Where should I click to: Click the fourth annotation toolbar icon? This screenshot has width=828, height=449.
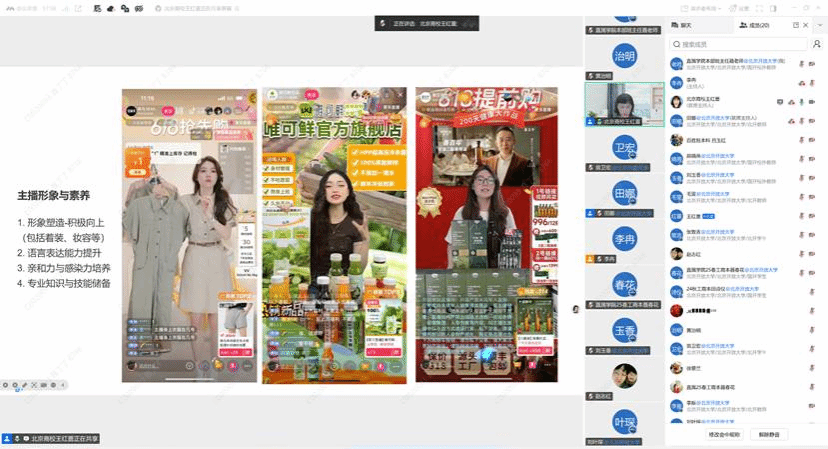click(x=34, y=385)
